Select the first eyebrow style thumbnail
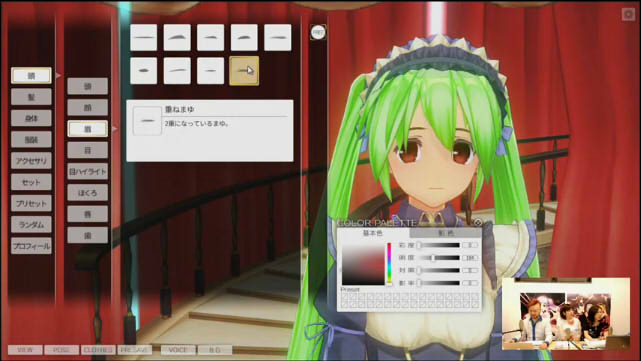 (x=143, y=38)
